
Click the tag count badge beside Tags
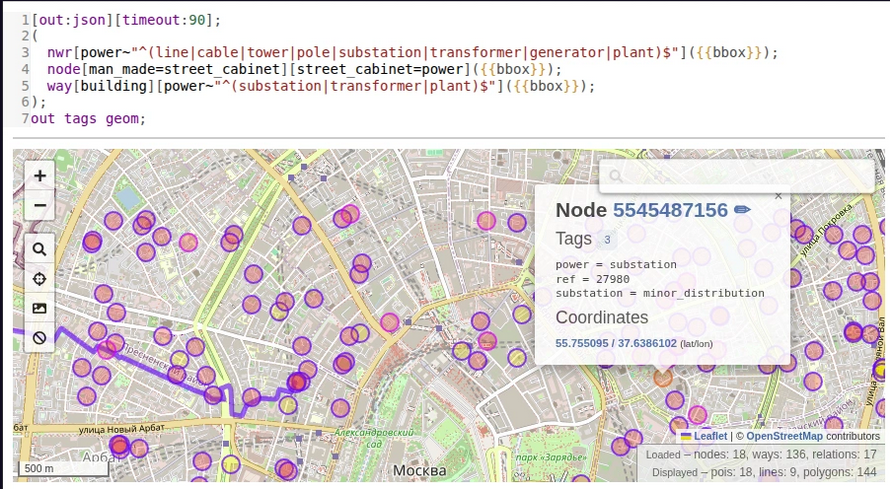click(607, 239)
